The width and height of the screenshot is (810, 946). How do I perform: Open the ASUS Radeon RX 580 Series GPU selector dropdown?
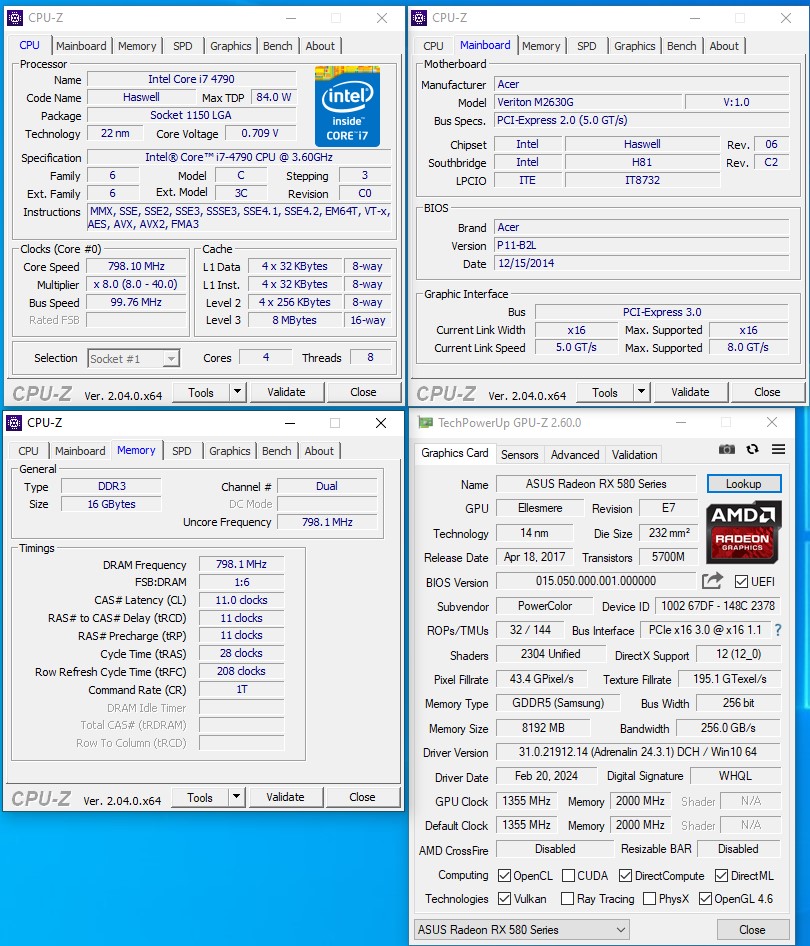pos(522,930)
